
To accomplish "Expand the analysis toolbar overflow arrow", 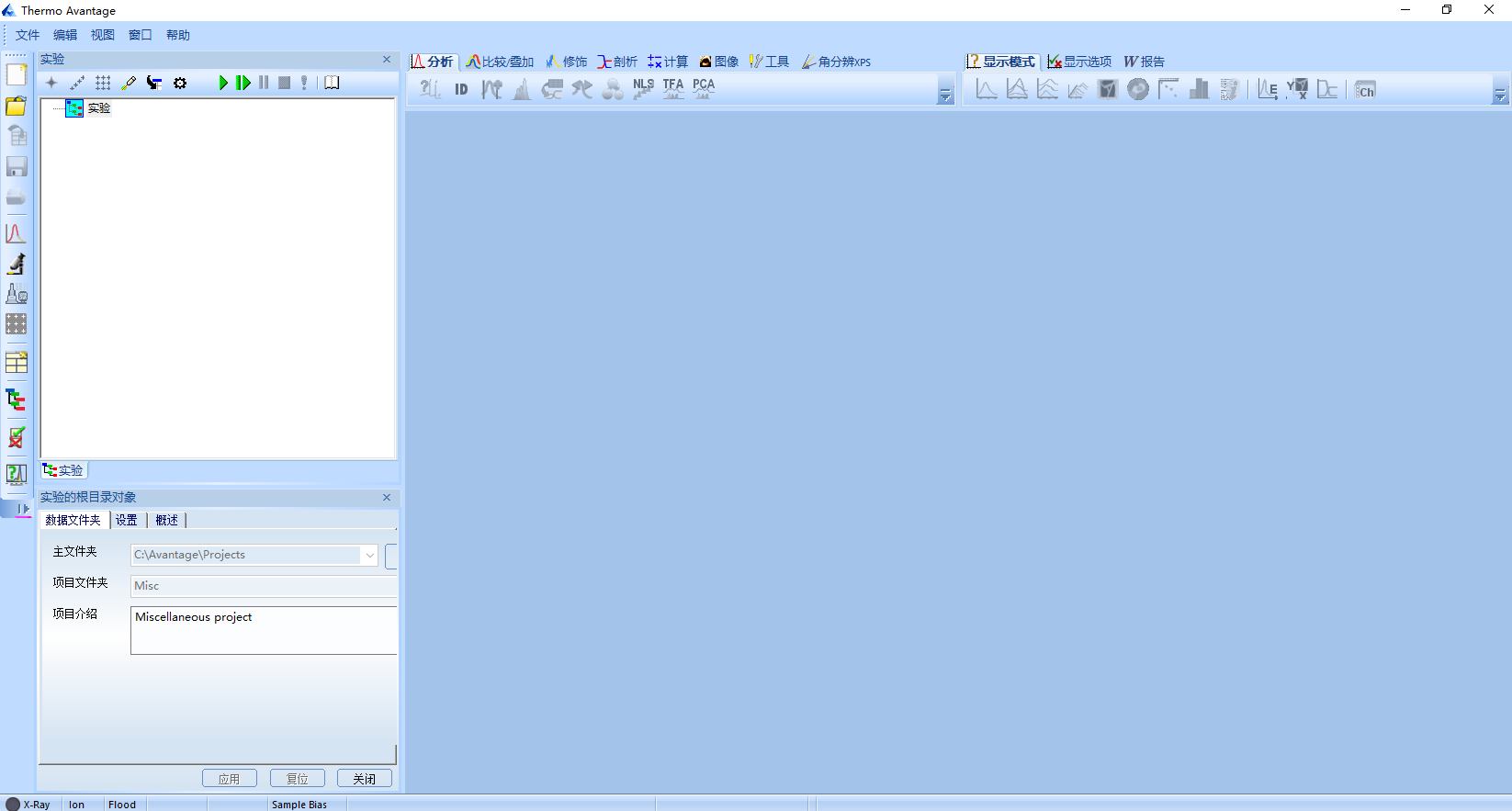I will point(945,95).
